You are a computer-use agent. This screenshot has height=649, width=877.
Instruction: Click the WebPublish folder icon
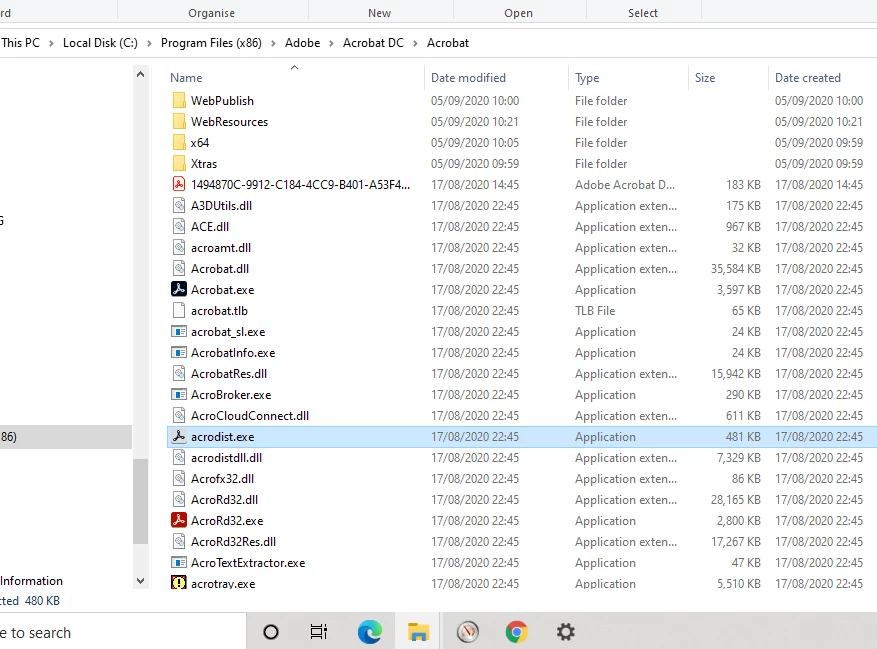pyautogui.click(x=179, y=101)
